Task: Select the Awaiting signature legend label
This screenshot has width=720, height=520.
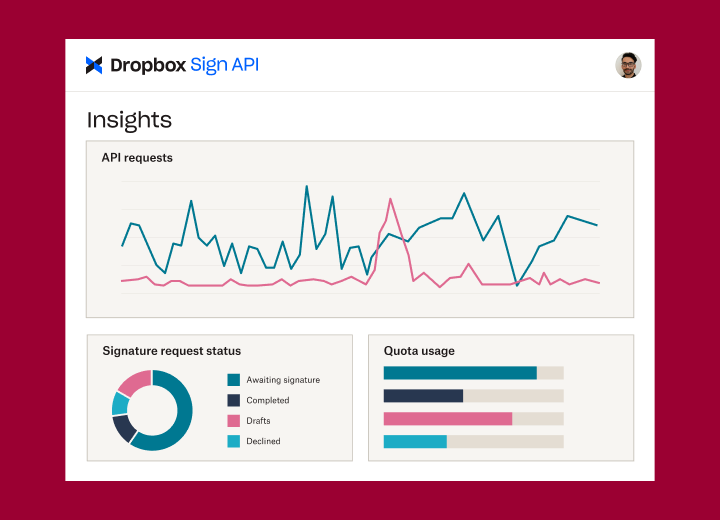Action: click(x=283, y=380)
